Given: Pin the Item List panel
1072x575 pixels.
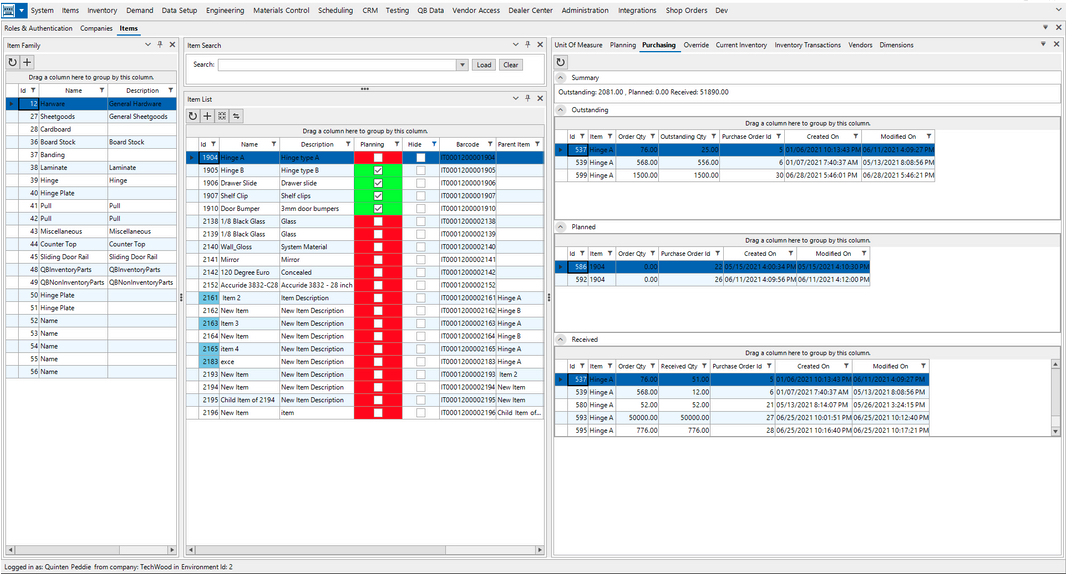Looking at the screenshot, I should click(527, 98).
